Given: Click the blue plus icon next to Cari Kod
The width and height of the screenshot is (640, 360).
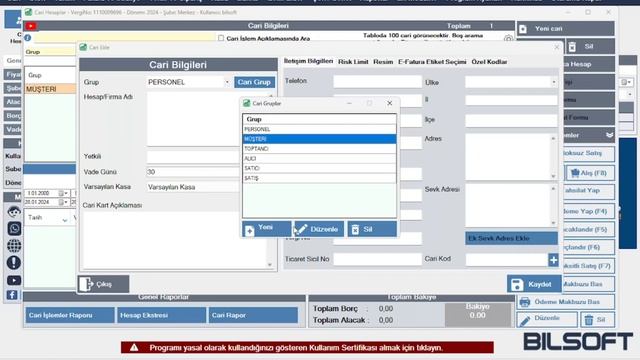Looking at the screenshot, I should point(553,260).
